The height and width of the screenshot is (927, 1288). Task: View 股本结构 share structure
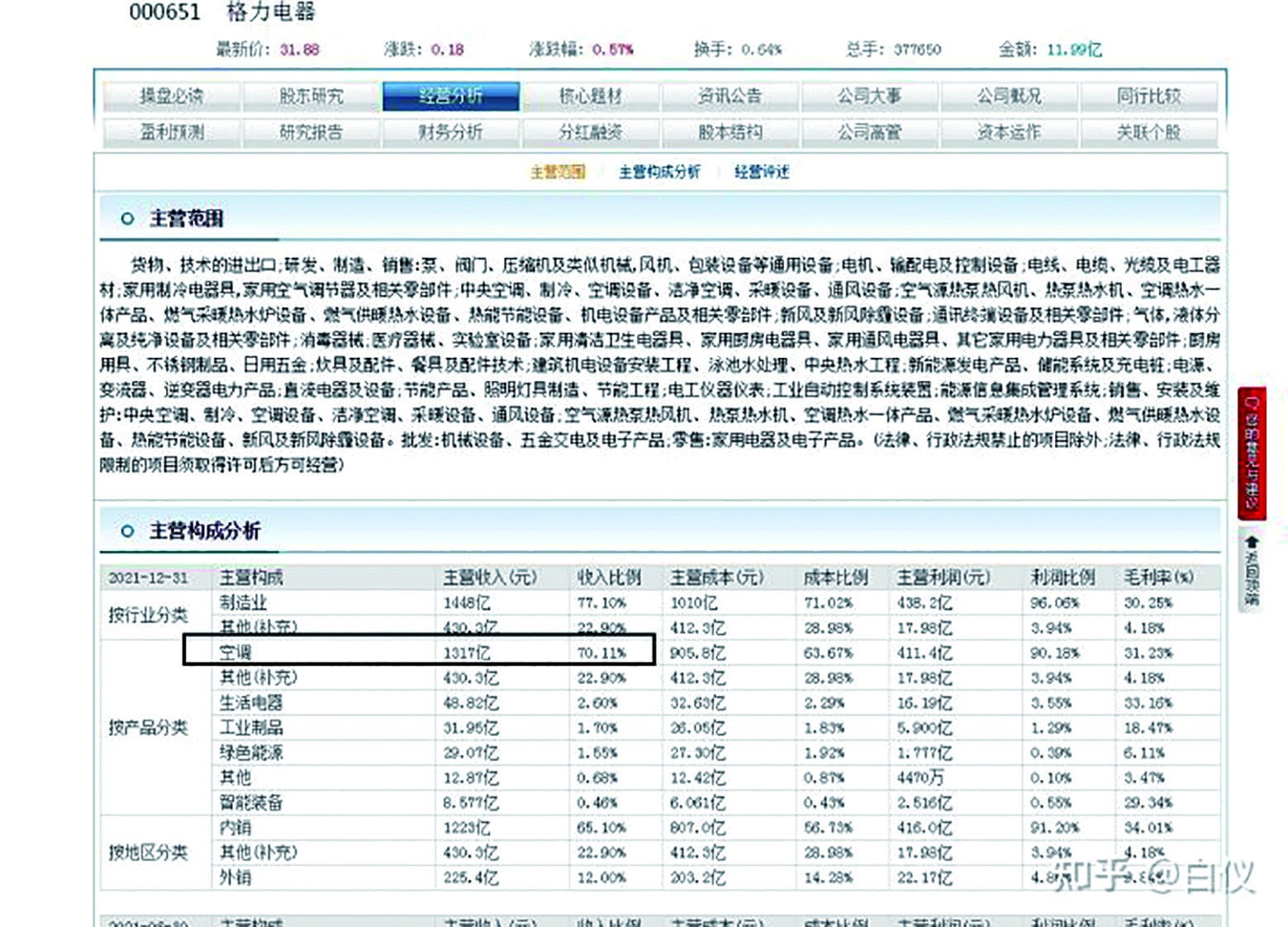pos(730,131)
